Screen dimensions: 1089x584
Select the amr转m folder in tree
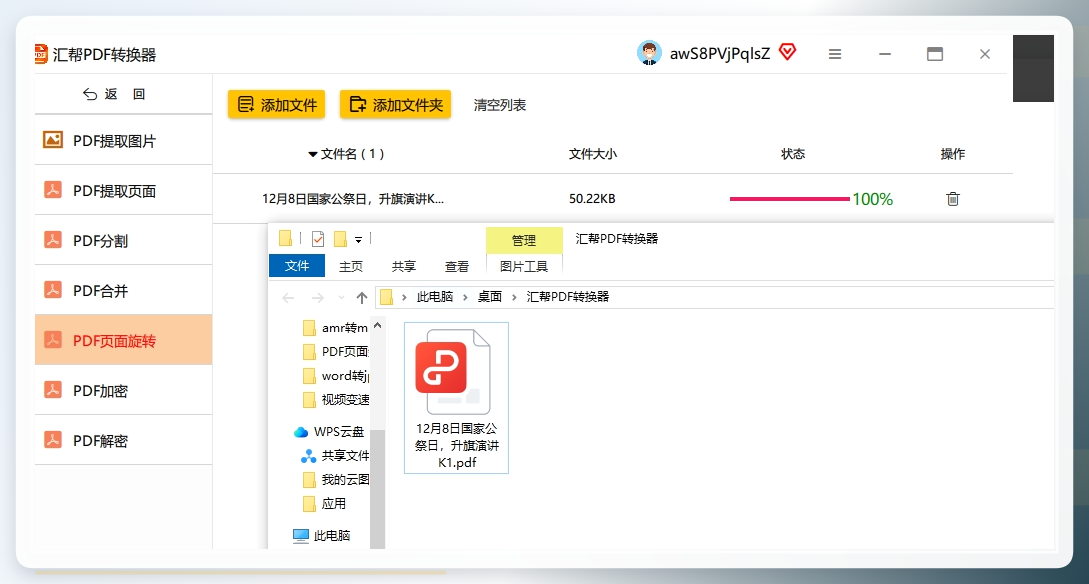[336, 327]
